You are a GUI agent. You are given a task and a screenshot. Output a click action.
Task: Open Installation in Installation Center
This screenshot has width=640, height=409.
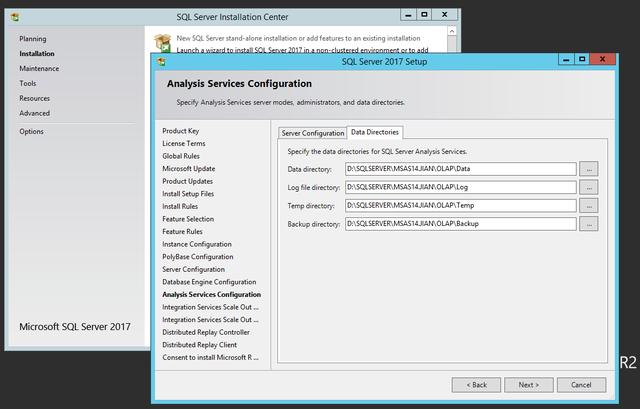37,53
